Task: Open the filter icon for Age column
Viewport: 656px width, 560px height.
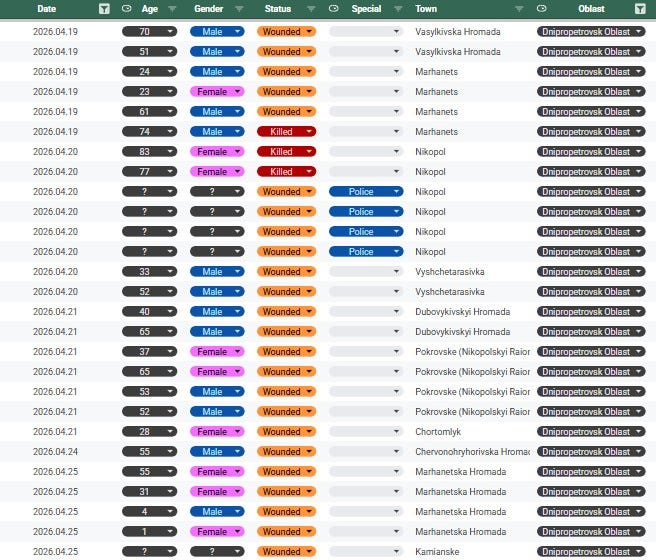Action: (x=172, y=9)
